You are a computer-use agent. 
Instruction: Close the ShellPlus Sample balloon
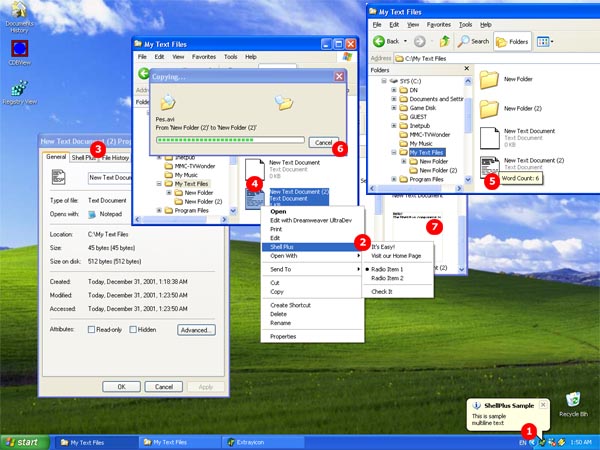(543, 404)
